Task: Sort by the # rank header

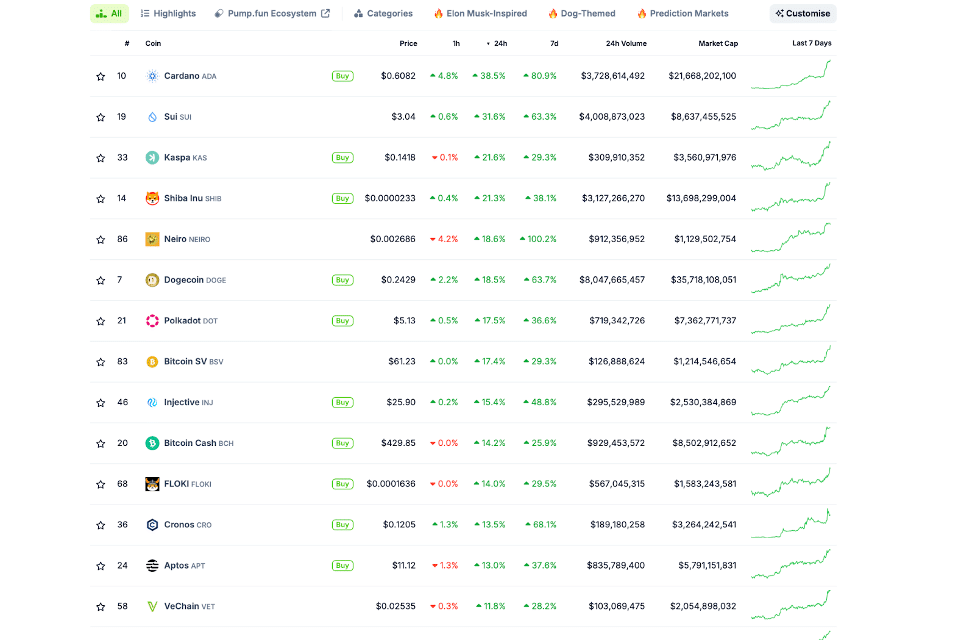Action: coord(127,44)
